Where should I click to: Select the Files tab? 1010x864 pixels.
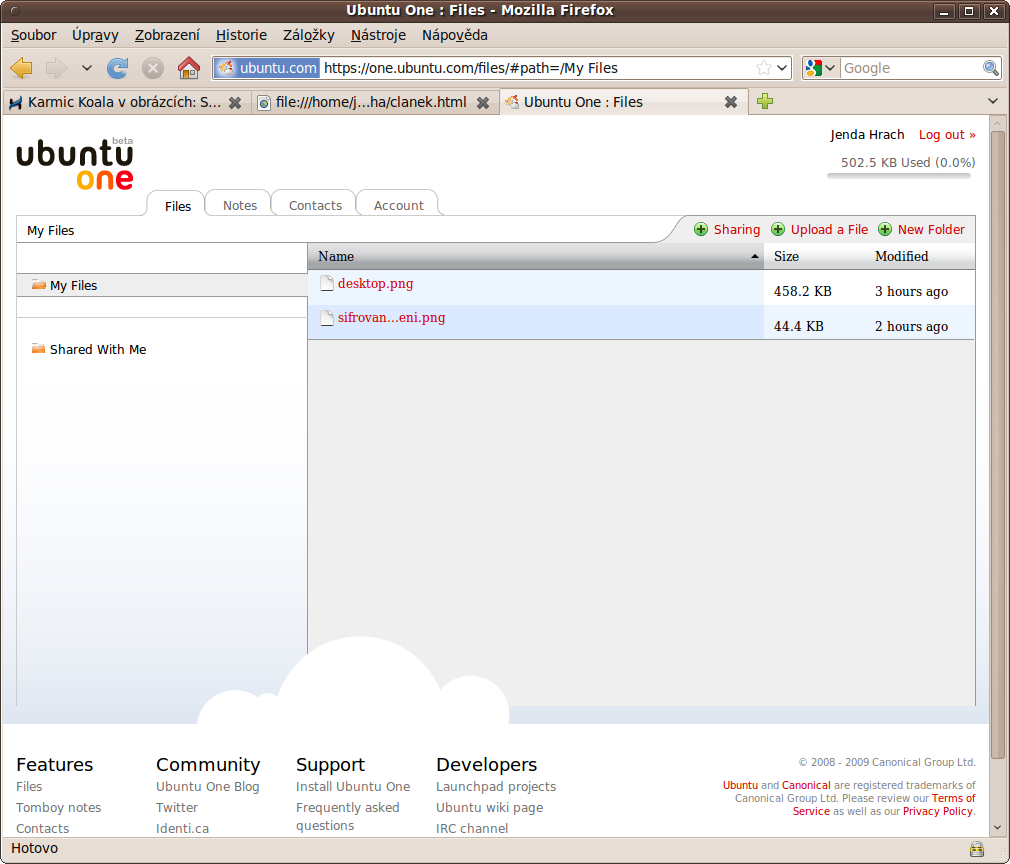(x=178, y=206)
